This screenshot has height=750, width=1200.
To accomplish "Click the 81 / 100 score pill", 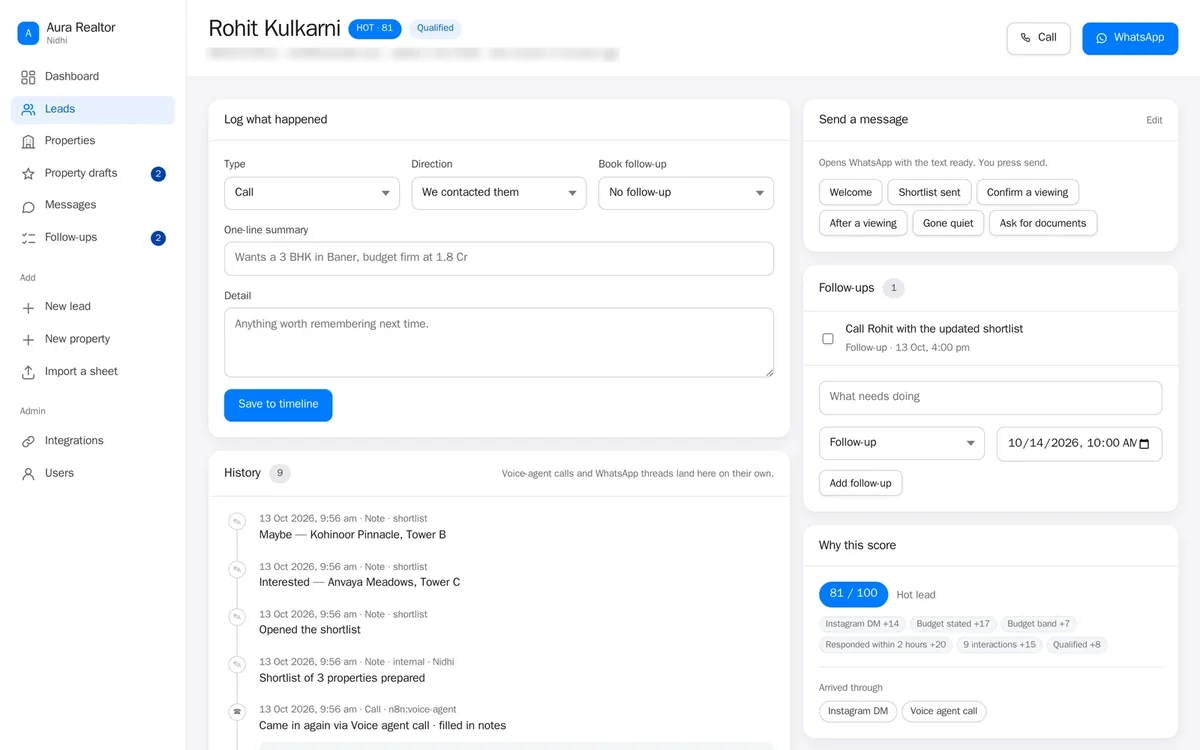I will (x=853, y=594).
